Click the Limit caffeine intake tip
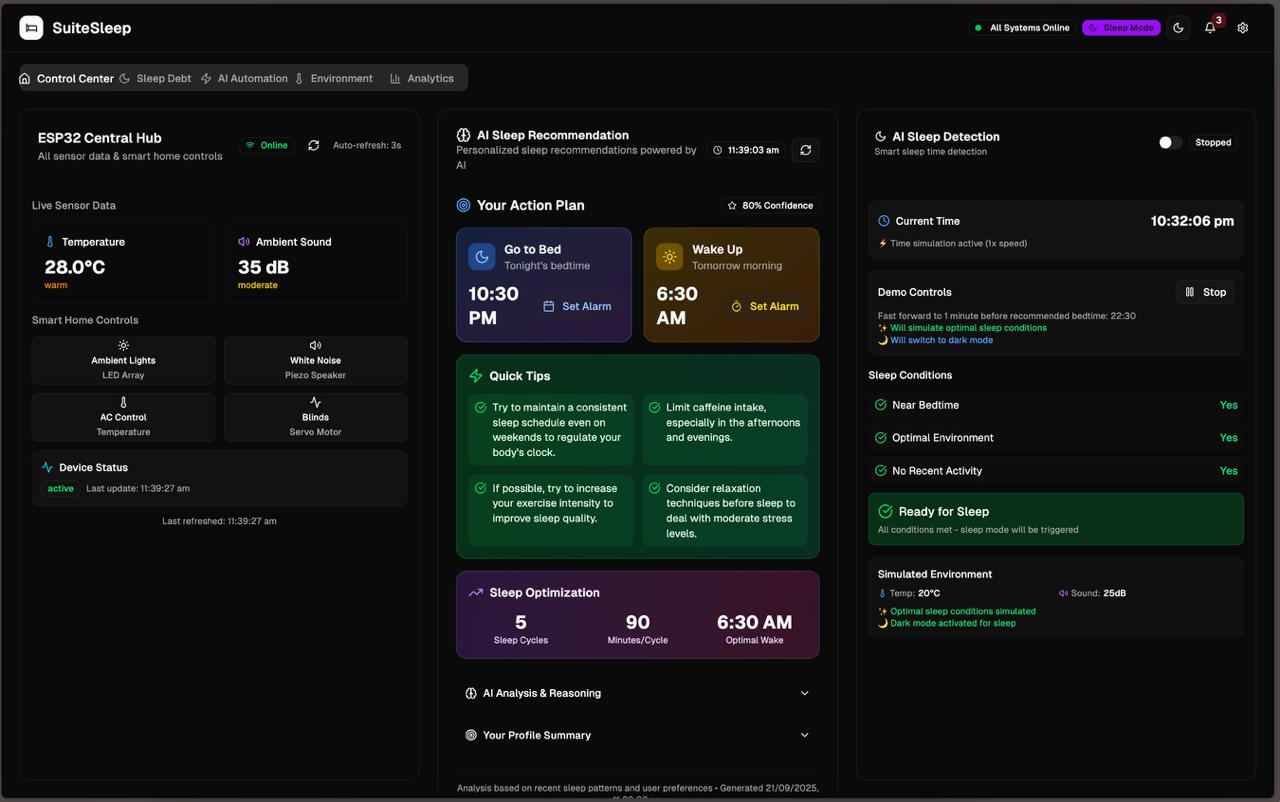 [x=725, y=429]
